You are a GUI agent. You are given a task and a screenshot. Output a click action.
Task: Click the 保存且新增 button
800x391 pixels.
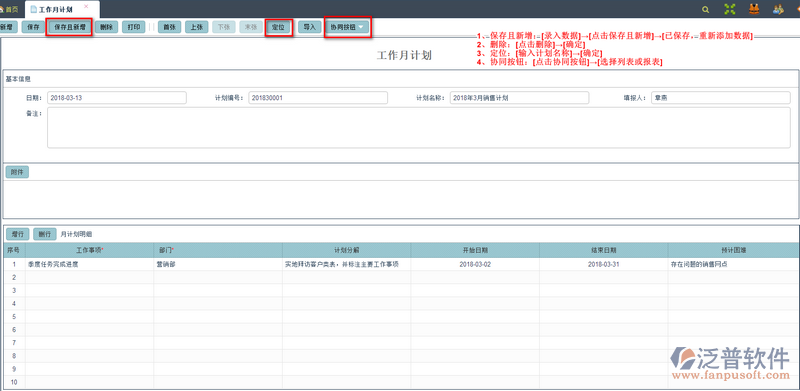[69, 27]
